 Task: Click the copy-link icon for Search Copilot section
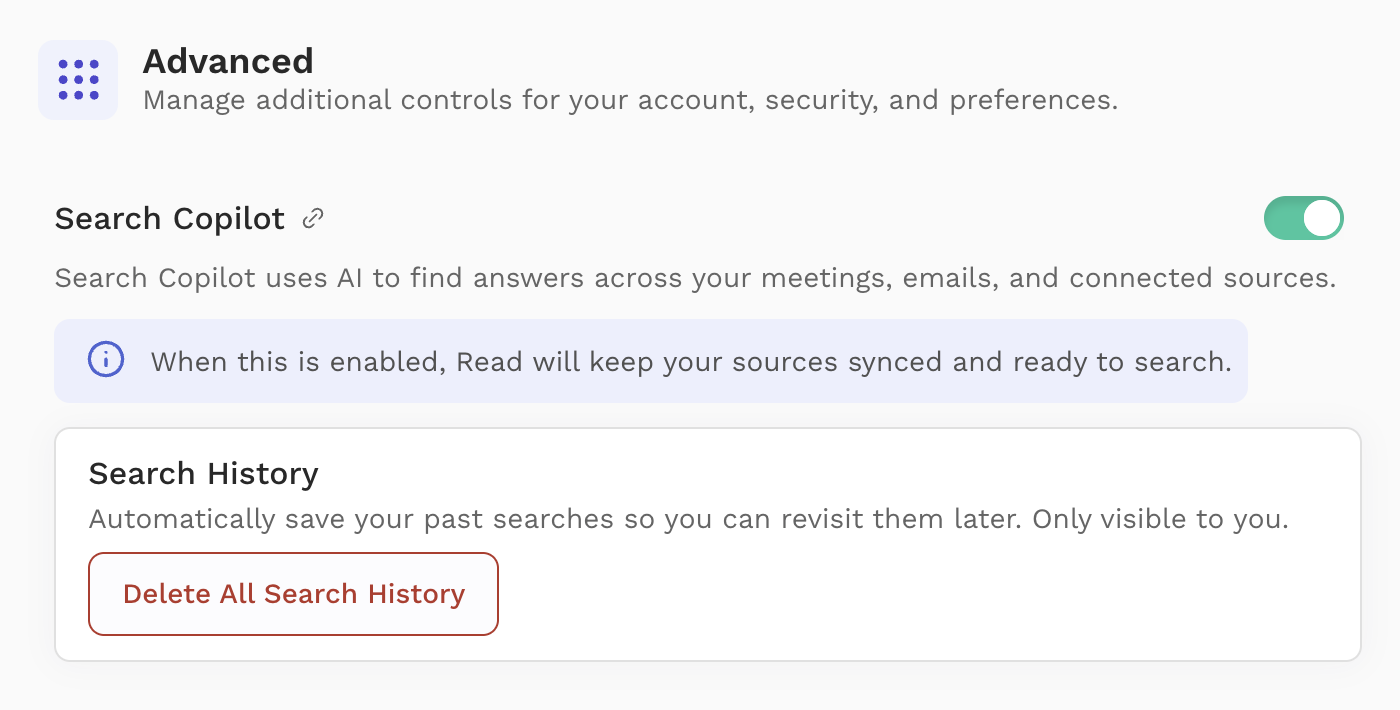tap(314, 218)
